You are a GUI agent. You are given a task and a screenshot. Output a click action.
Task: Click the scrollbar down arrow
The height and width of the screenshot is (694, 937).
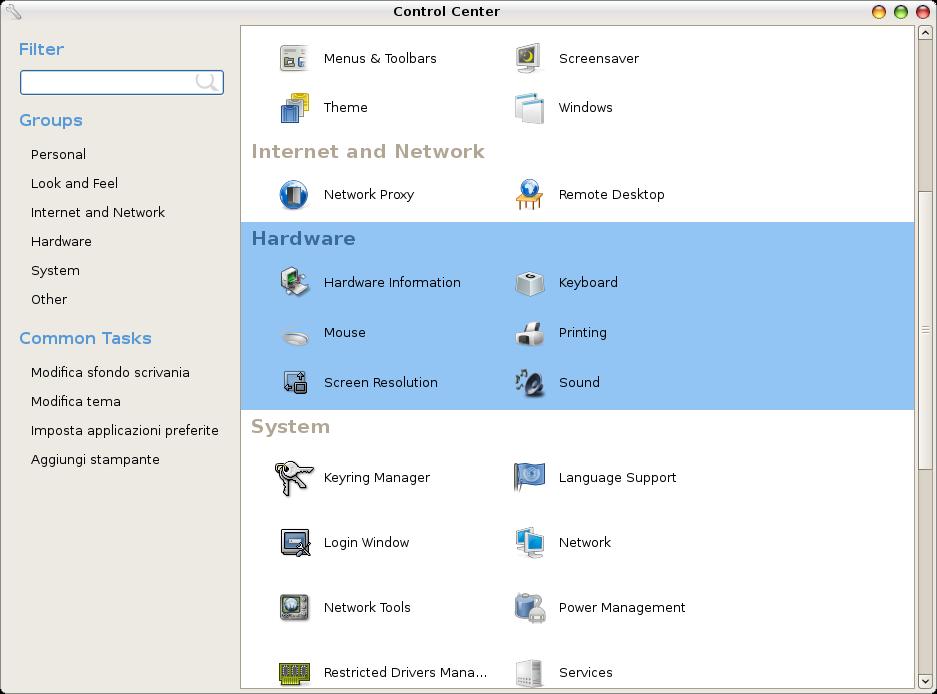[x=925, y=682]
